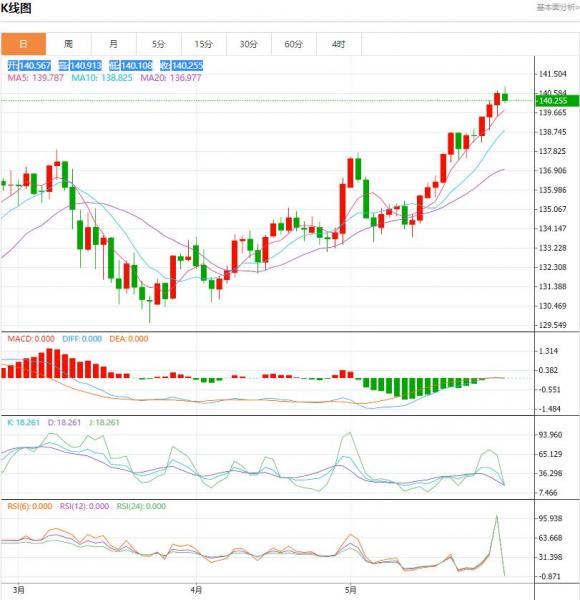Image resolution: width=580 pixels, height=600 pixels.
Task: Click the MA5 139.787 indicator label
Action: [x=36, y=78]
